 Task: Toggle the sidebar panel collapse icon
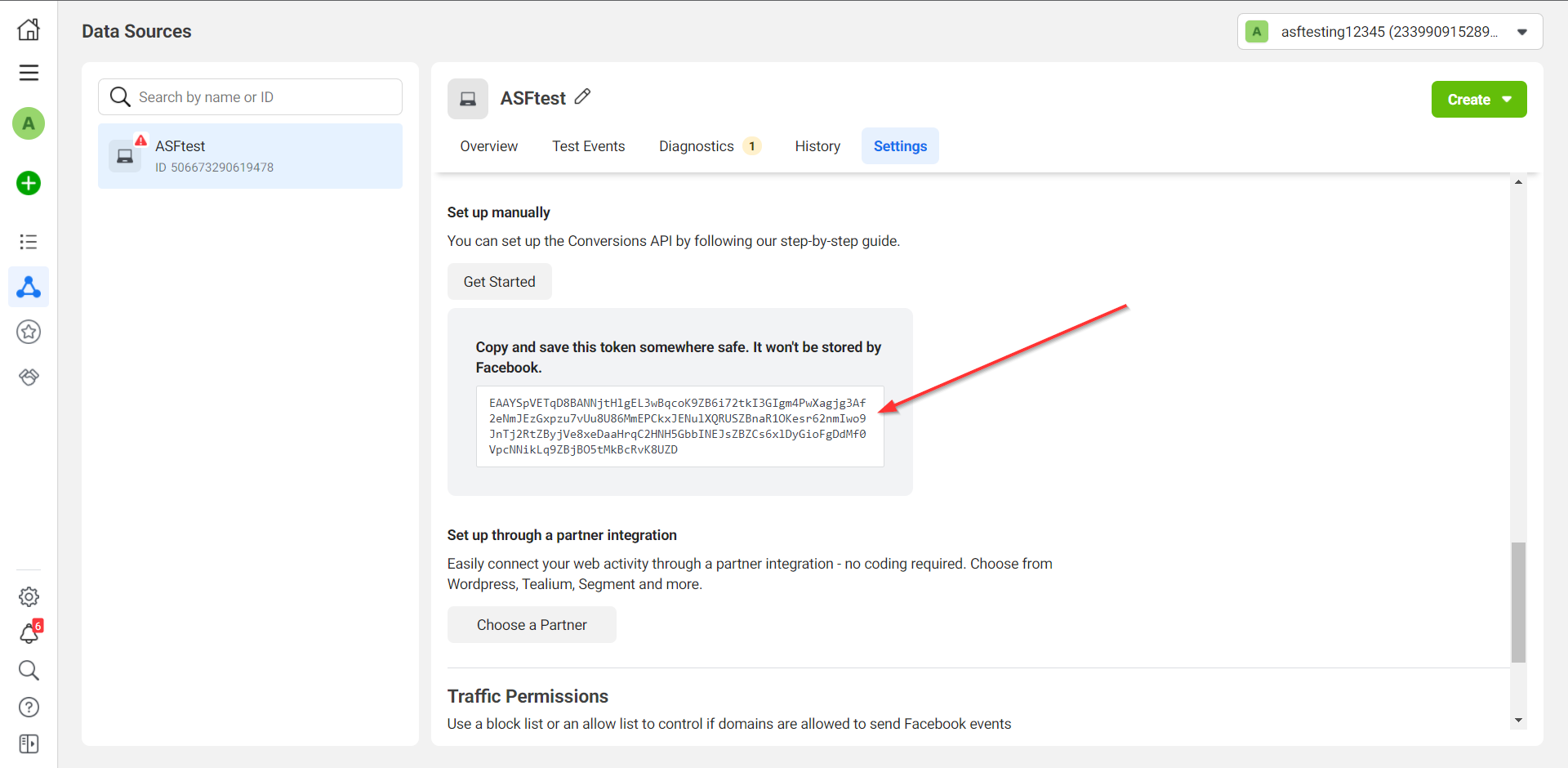[x=29, y=743]
